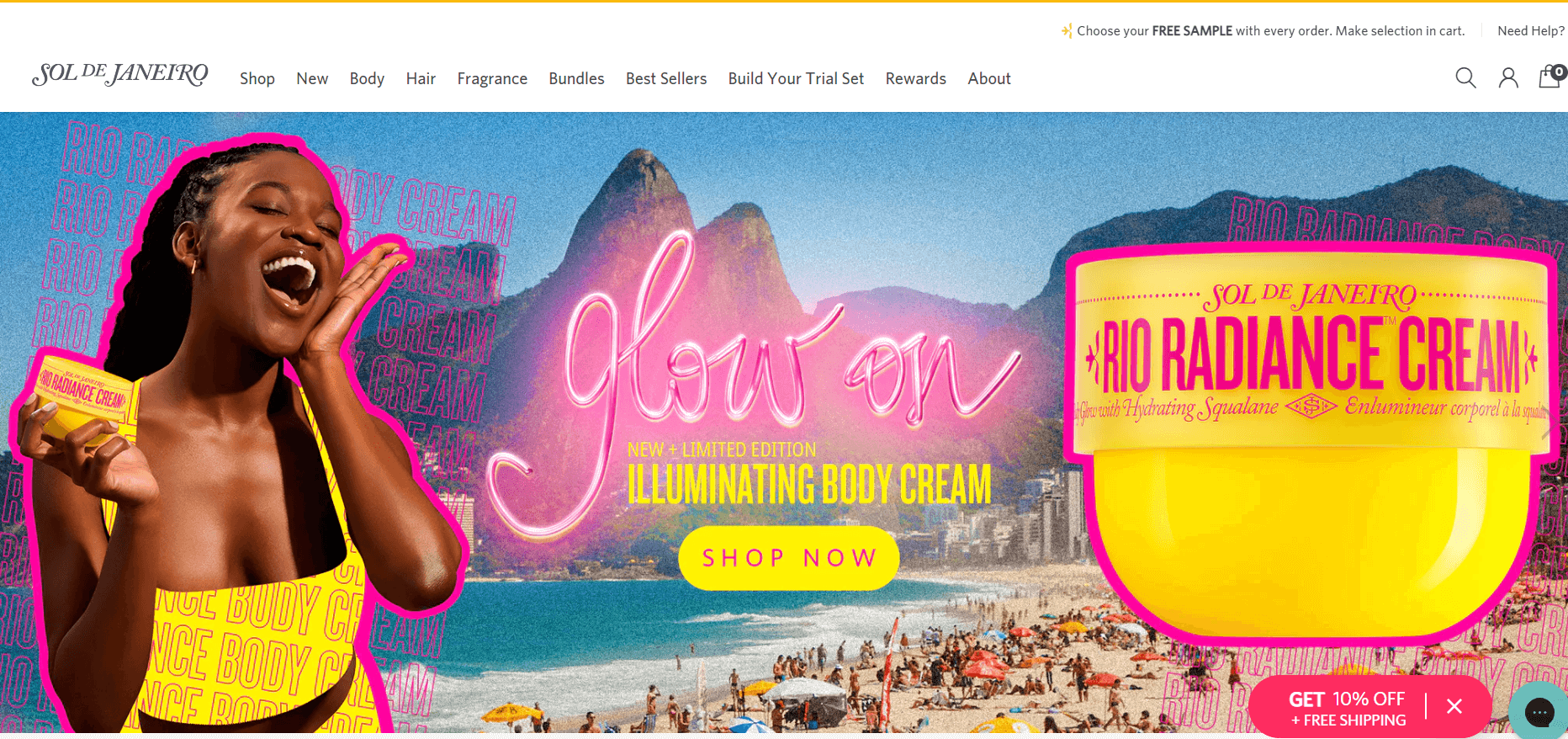The width and height of the screenshot is (1568, 739).
Task: Expand the Body navigation menu
Action: tap(367, 78)
